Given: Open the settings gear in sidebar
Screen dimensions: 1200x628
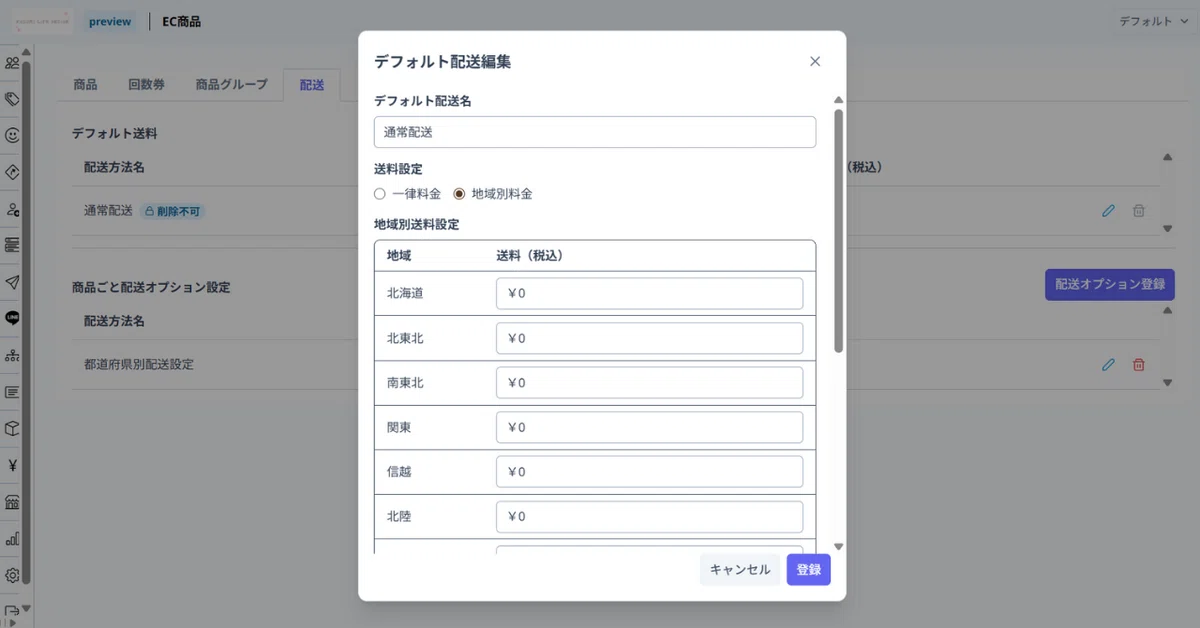Looking at the screenshot, I should click(x=12, y=575).
